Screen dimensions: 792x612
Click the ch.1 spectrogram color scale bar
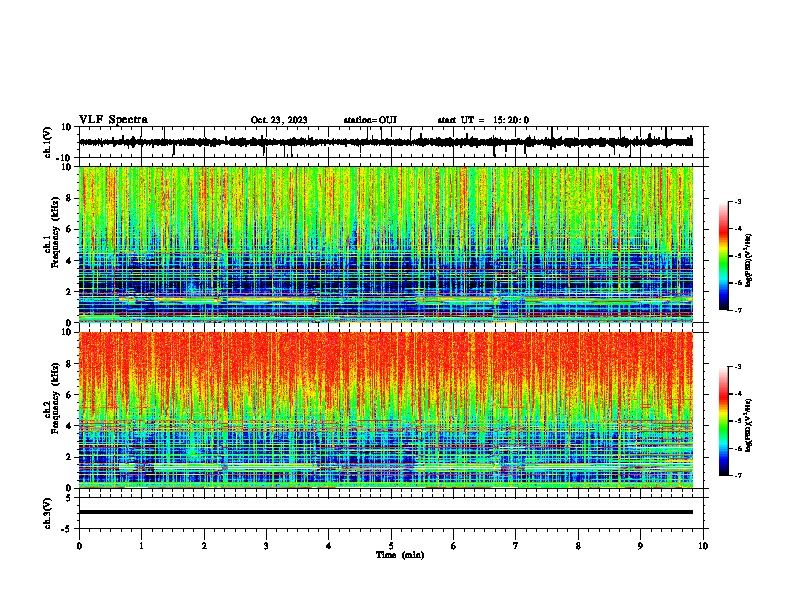click(724, 256)
